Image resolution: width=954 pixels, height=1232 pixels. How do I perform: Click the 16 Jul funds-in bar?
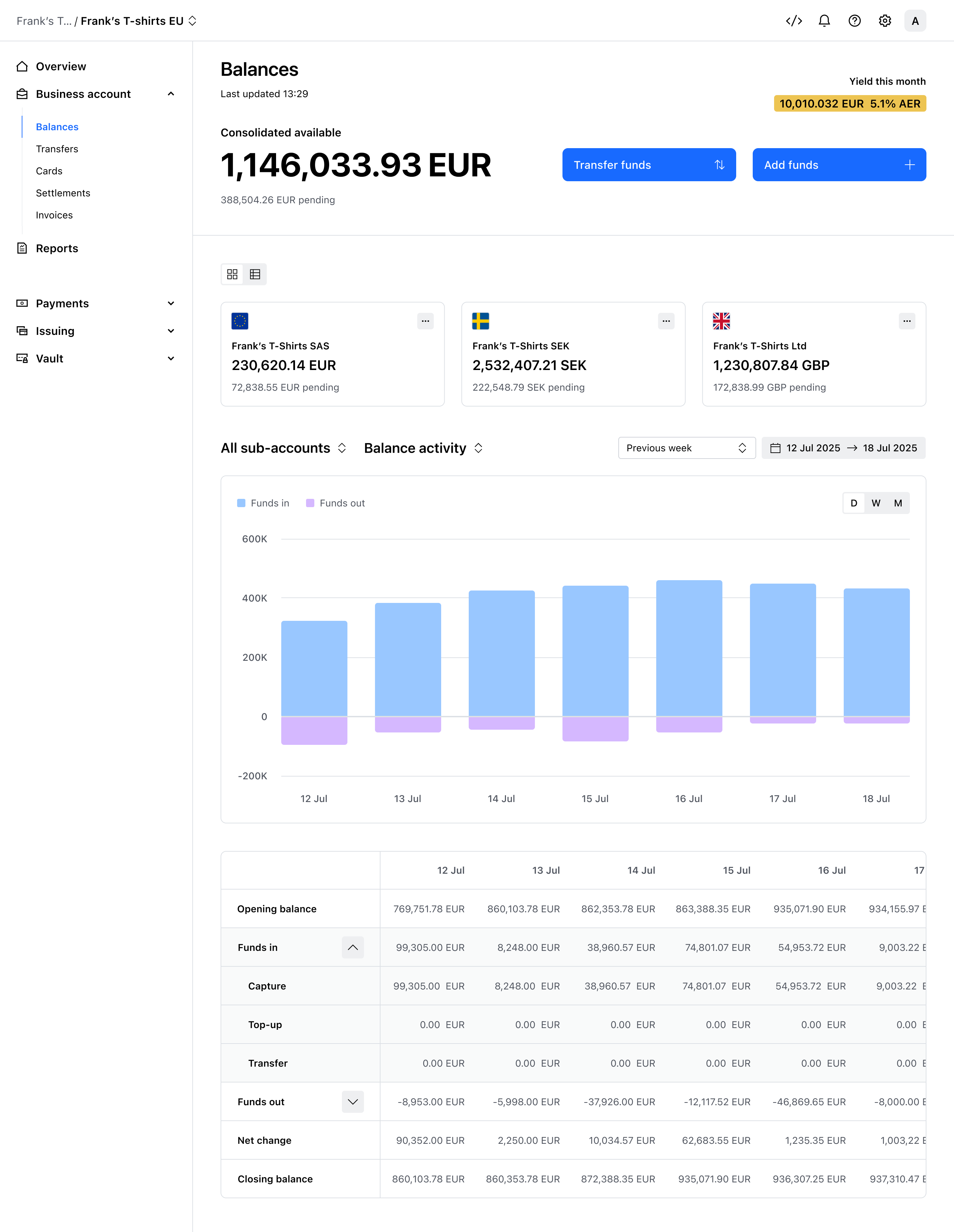click(689, 648)
